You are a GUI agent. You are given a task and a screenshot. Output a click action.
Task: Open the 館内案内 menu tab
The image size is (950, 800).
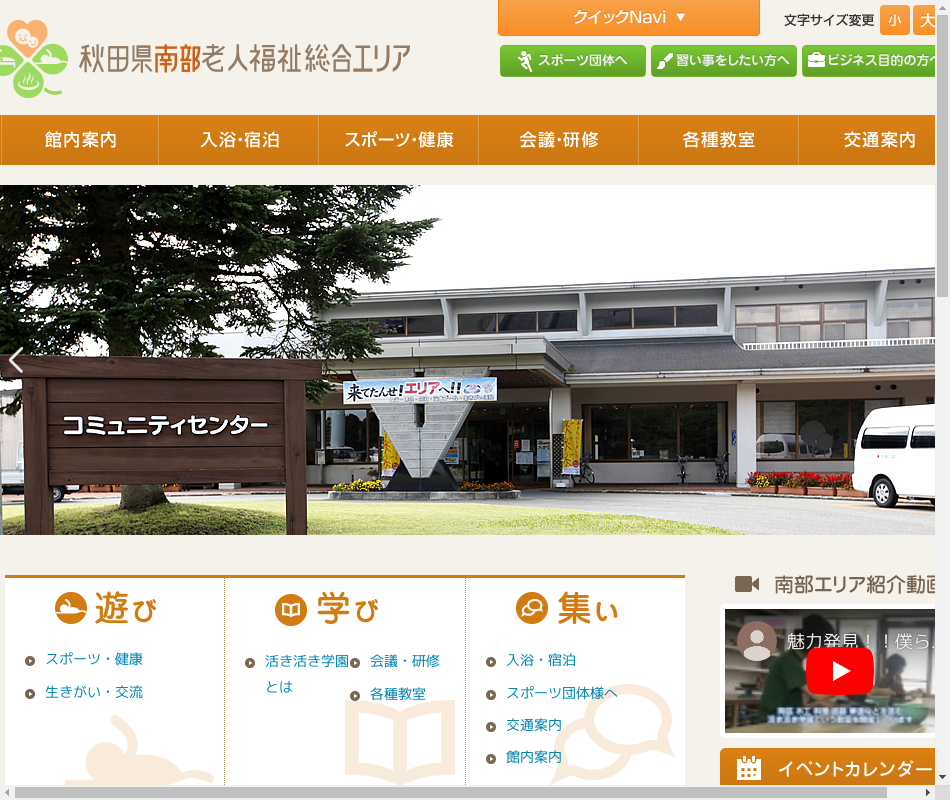[x=80, y=140]
